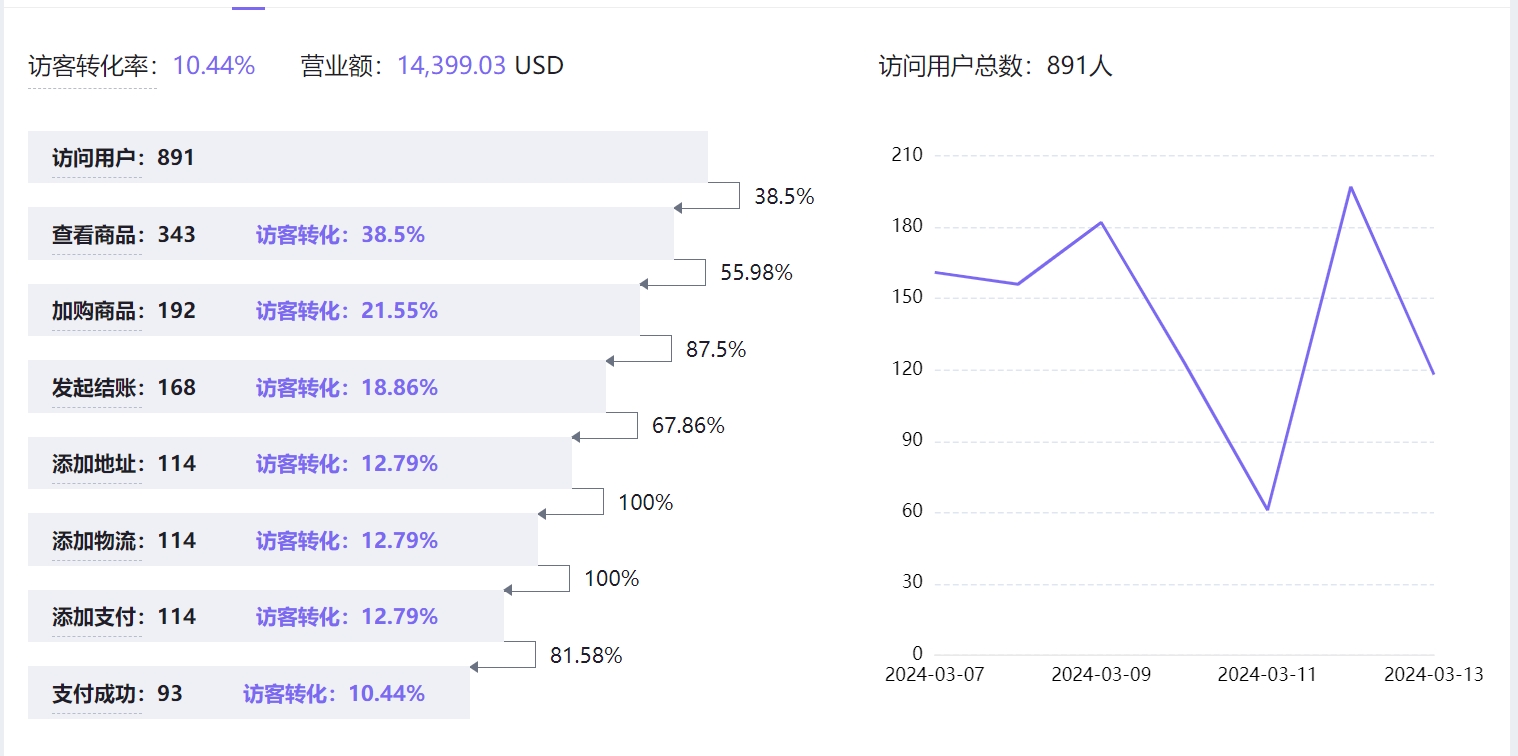The height and width of the screenshot is (756, 1518).
Task: Click the 加购商品：192 label
Action: pyautogui.click(x=124, y=311)
